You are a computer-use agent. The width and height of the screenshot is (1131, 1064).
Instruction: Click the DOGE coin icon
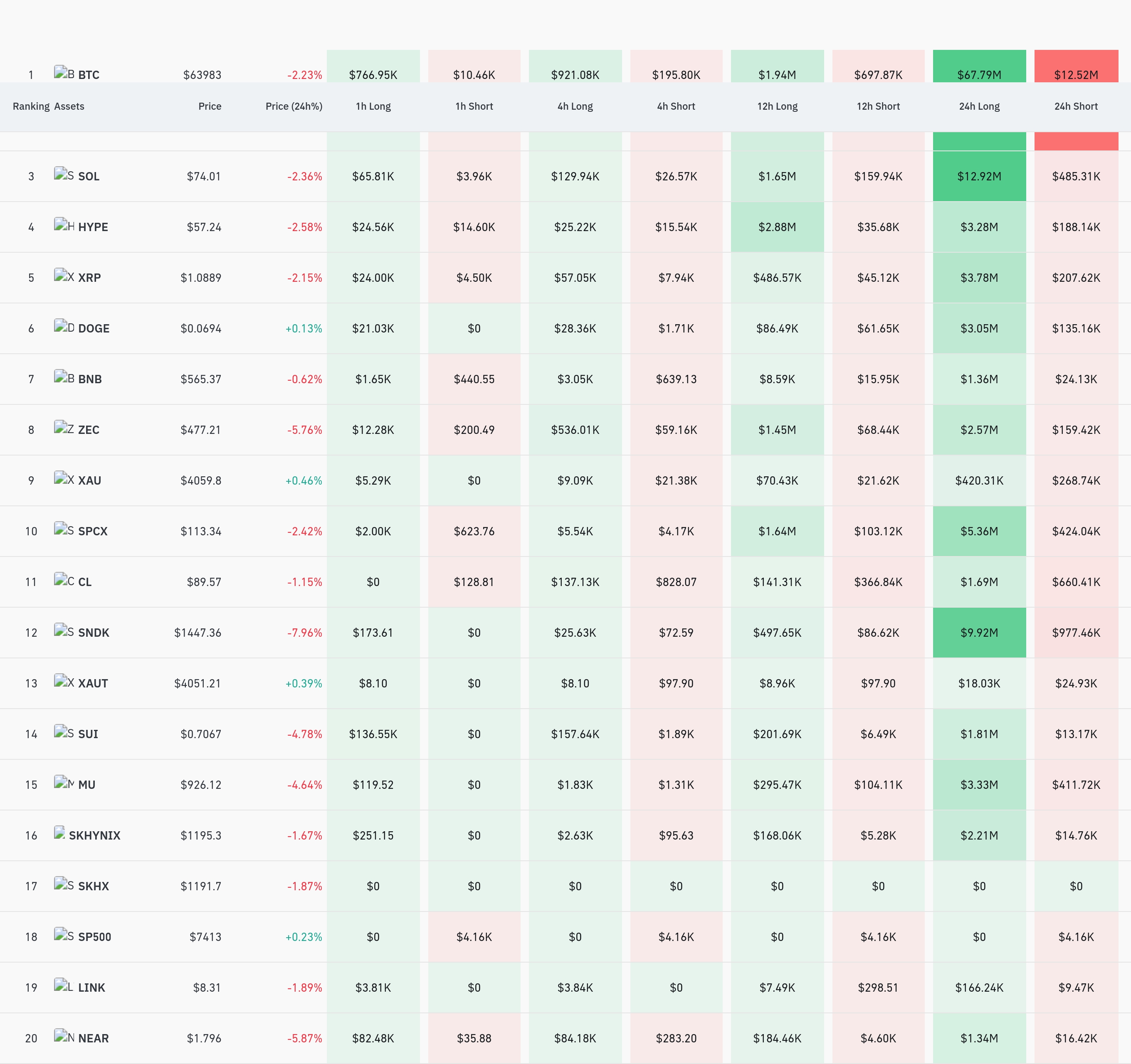point(64,326)
